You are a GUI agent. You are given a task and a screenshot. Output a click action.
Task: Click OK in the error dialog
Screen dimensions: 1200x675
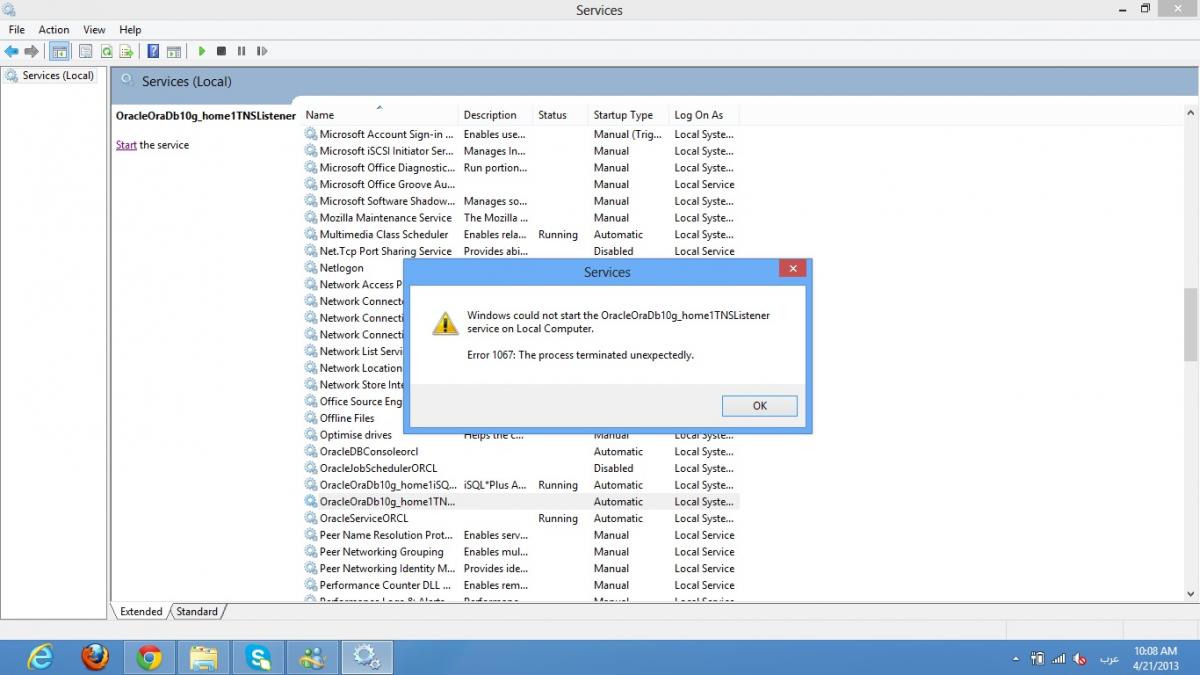(759, 405)
